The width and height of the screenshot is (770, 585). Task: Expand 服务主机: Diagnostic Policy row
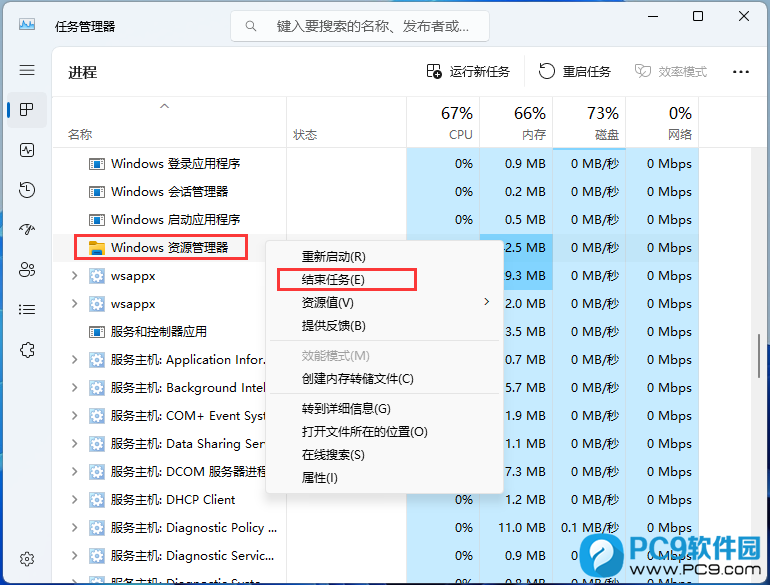coord(75,528)
